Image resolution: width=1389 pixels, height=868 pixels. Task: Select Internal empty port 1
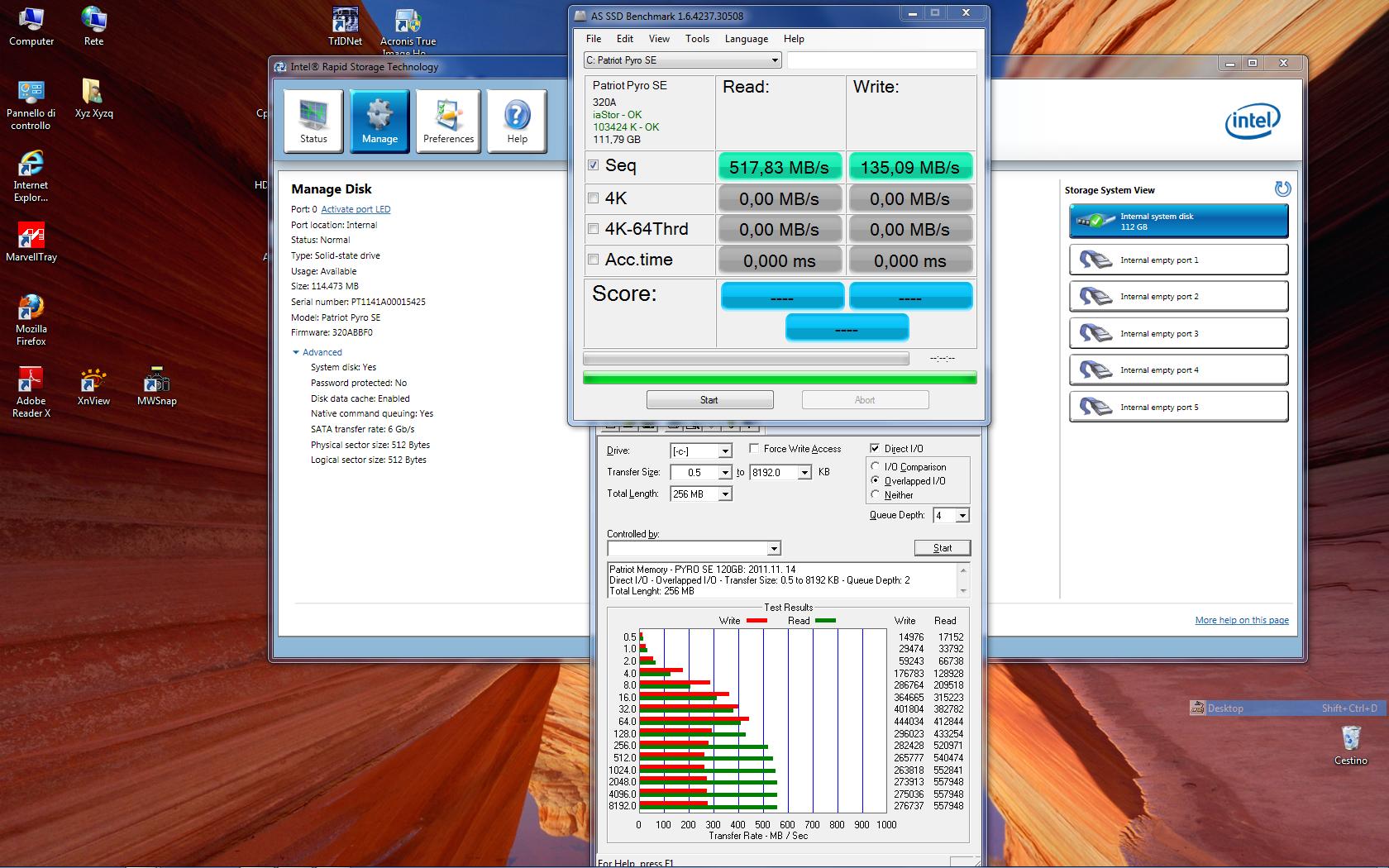(1178, 260)
